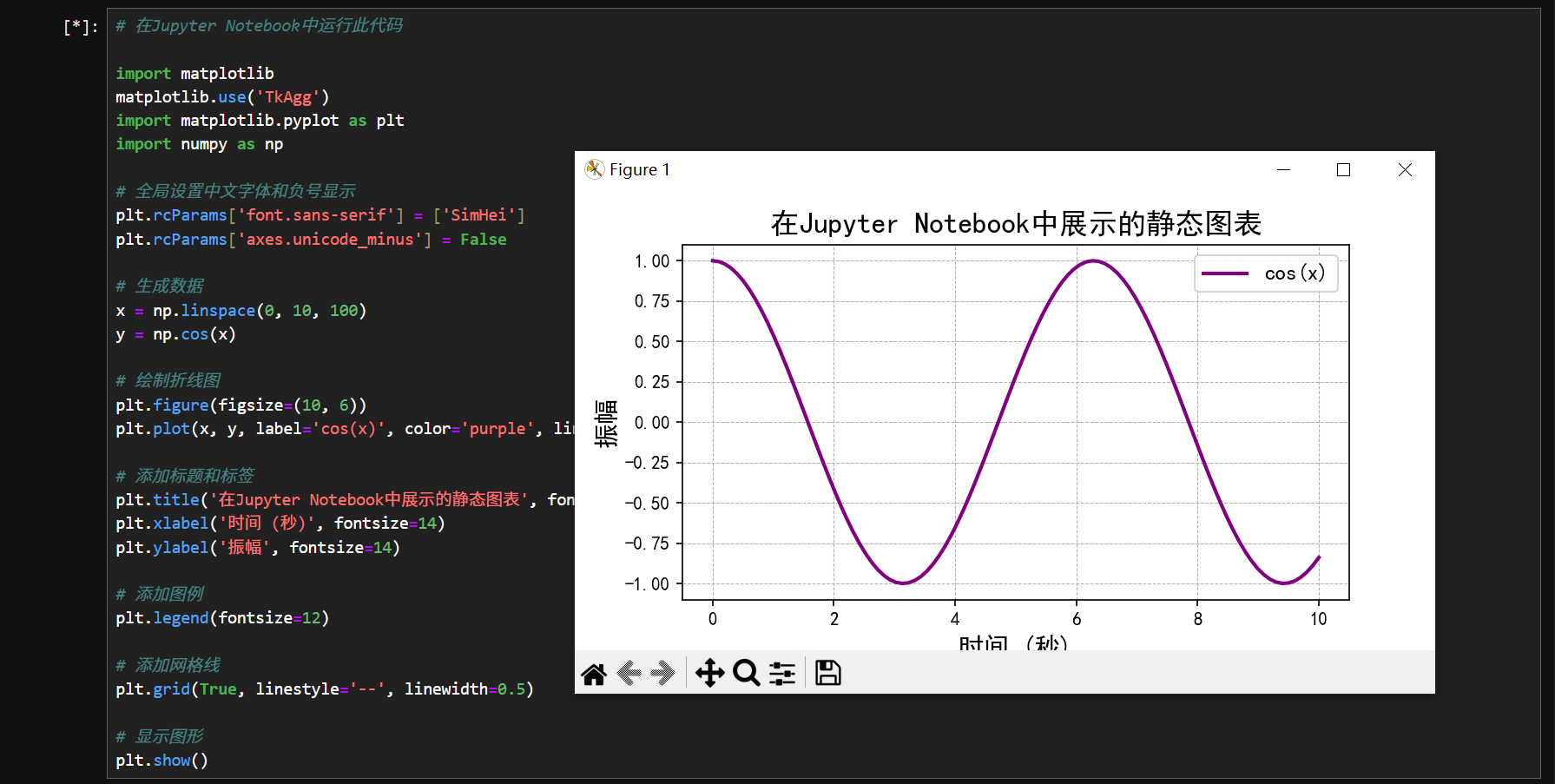
Task: Click the x = np.linspace(0, 10, 100) line
Action: point(241,311)
